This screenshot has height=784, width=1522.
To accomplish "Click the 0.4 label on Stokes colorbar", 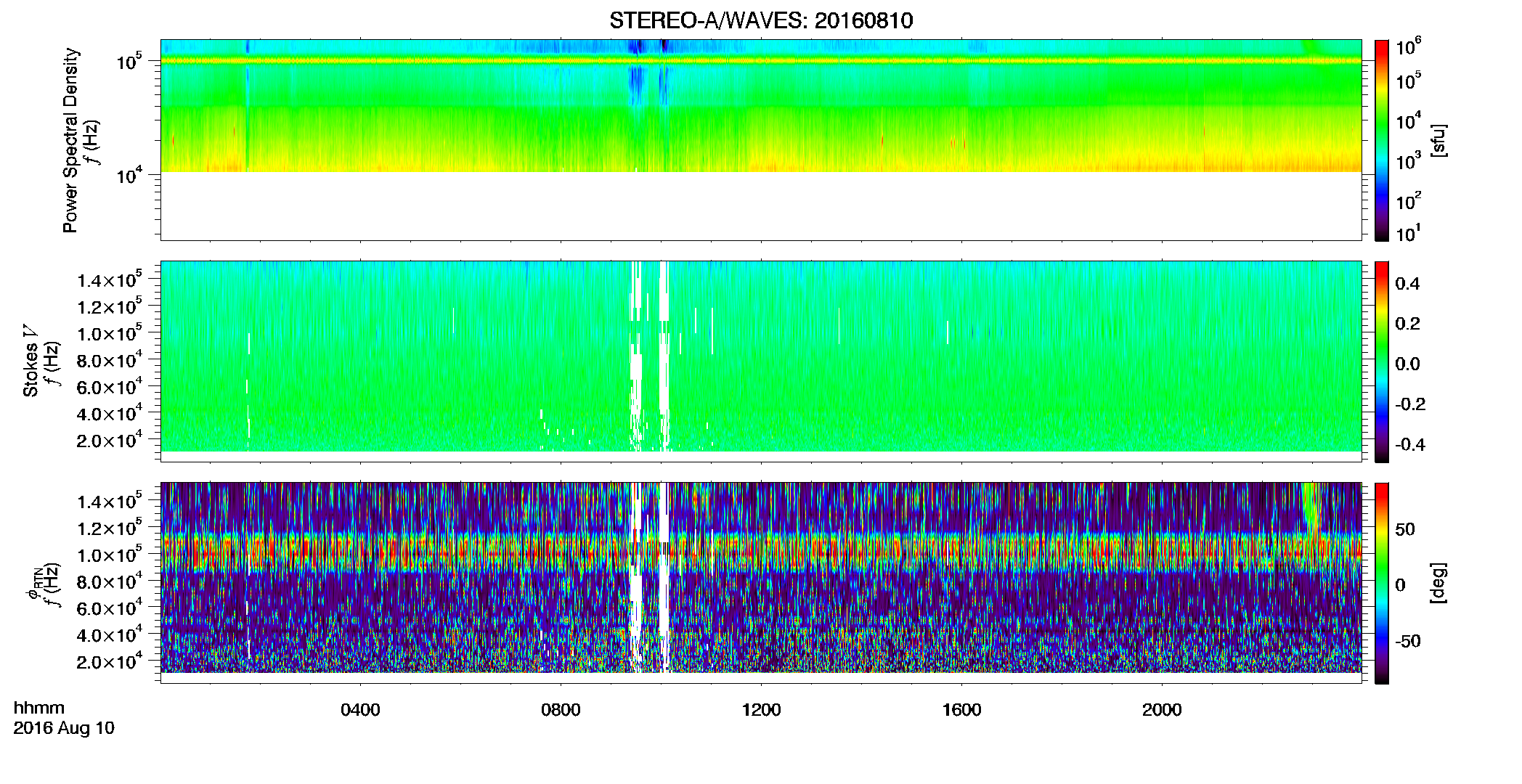I will pos(1407,284).
